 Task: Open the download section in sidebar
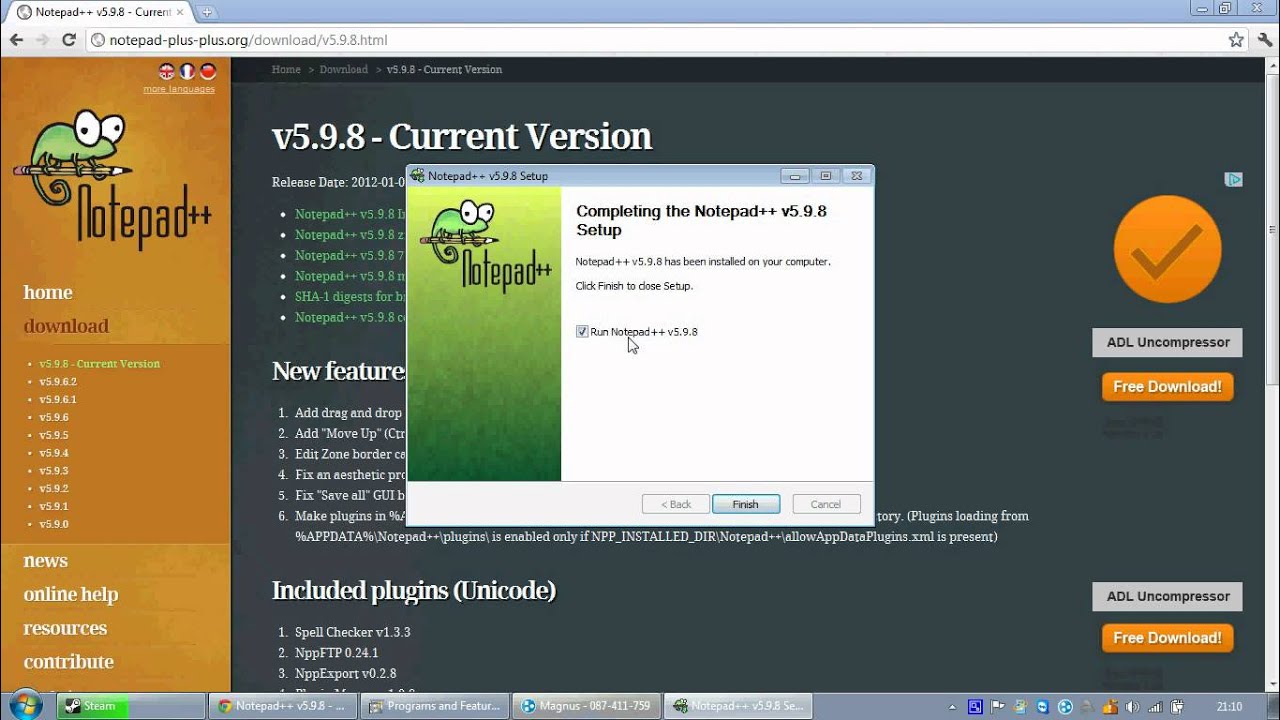(x=66, y=326)
